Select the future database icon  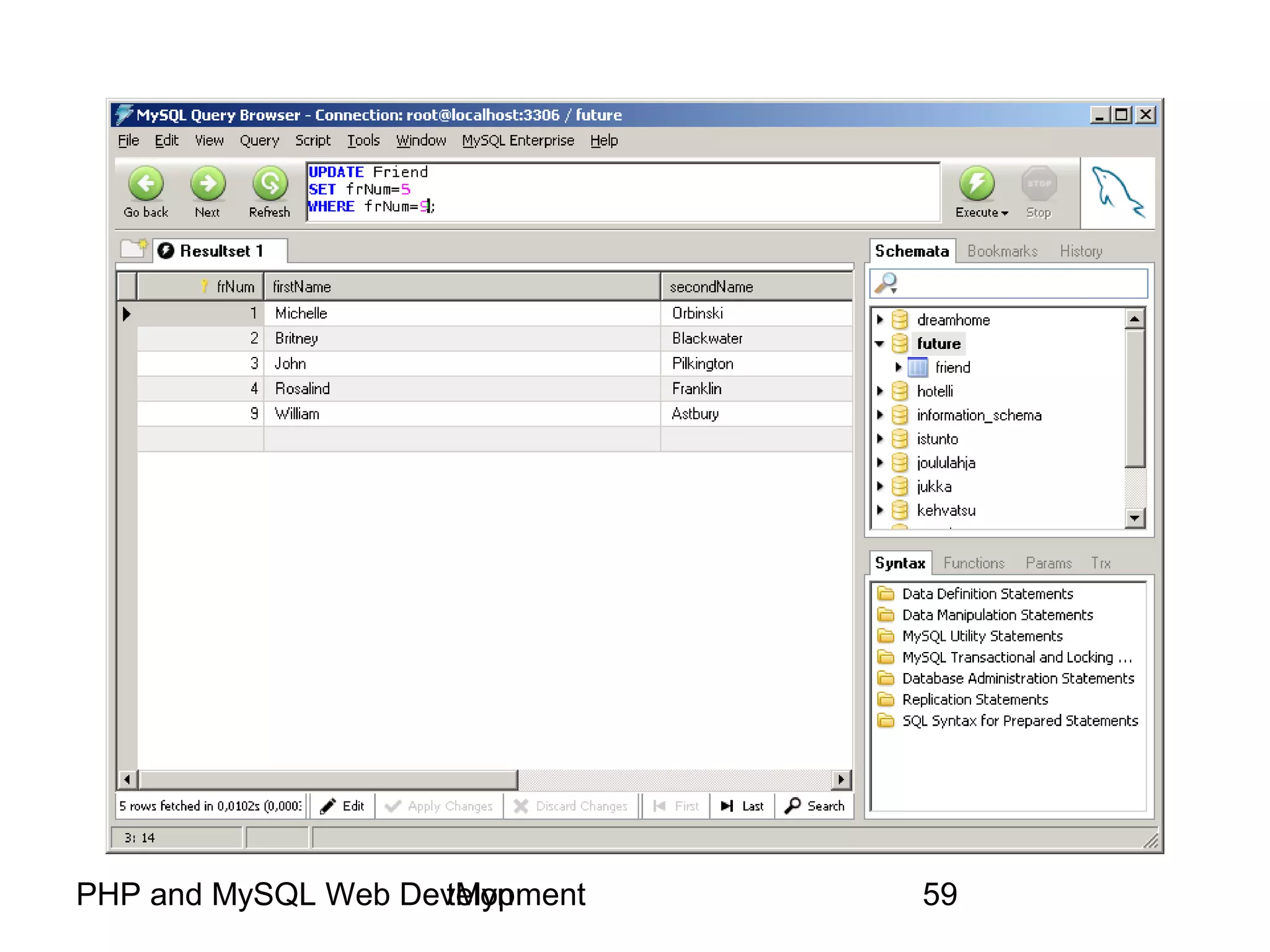click(x=900, y=343)
